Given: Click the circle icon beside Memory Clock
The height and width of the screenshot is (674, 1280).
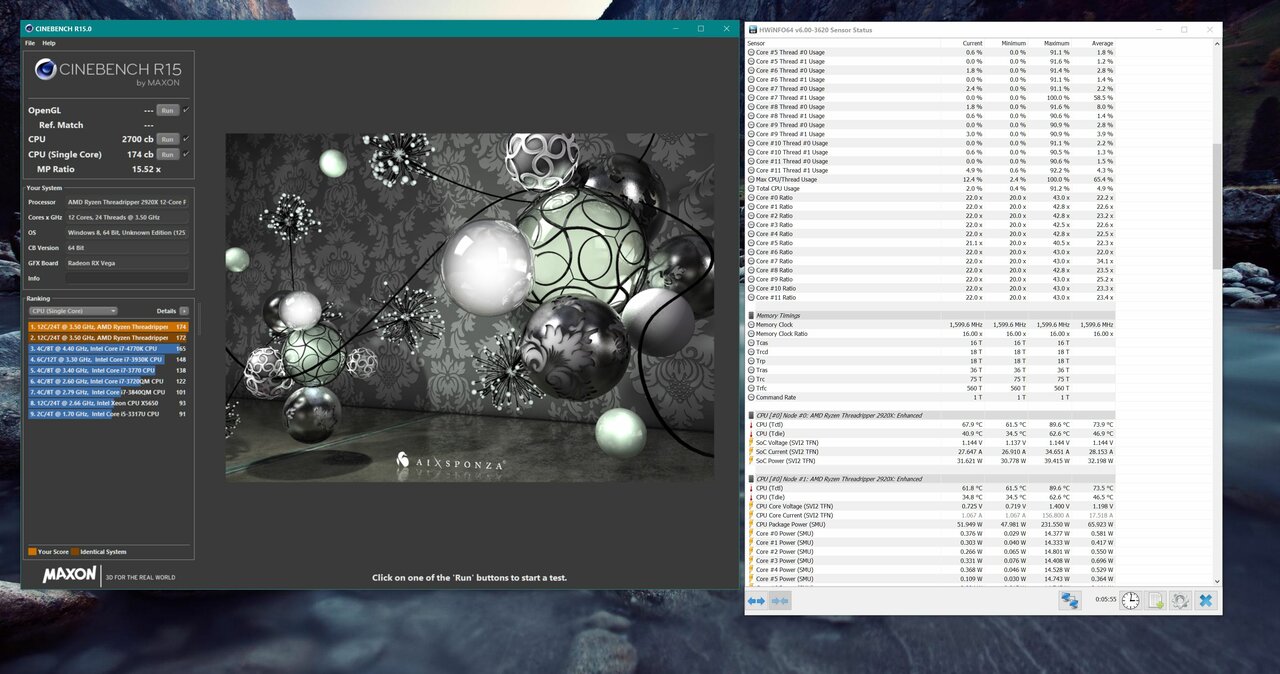Looking at the screenshot, I should click(751, 325).
